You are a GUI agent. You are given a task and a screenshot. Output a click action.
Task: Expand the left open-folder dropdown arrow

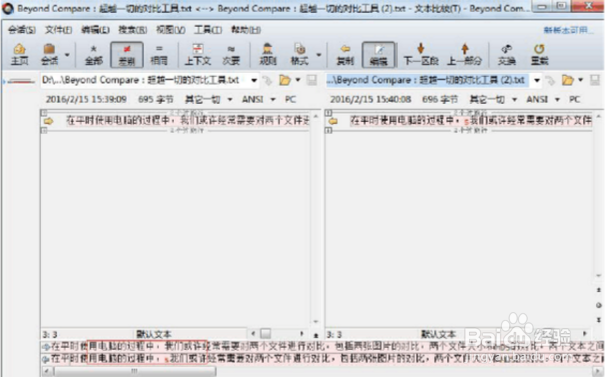coord(298,80)
